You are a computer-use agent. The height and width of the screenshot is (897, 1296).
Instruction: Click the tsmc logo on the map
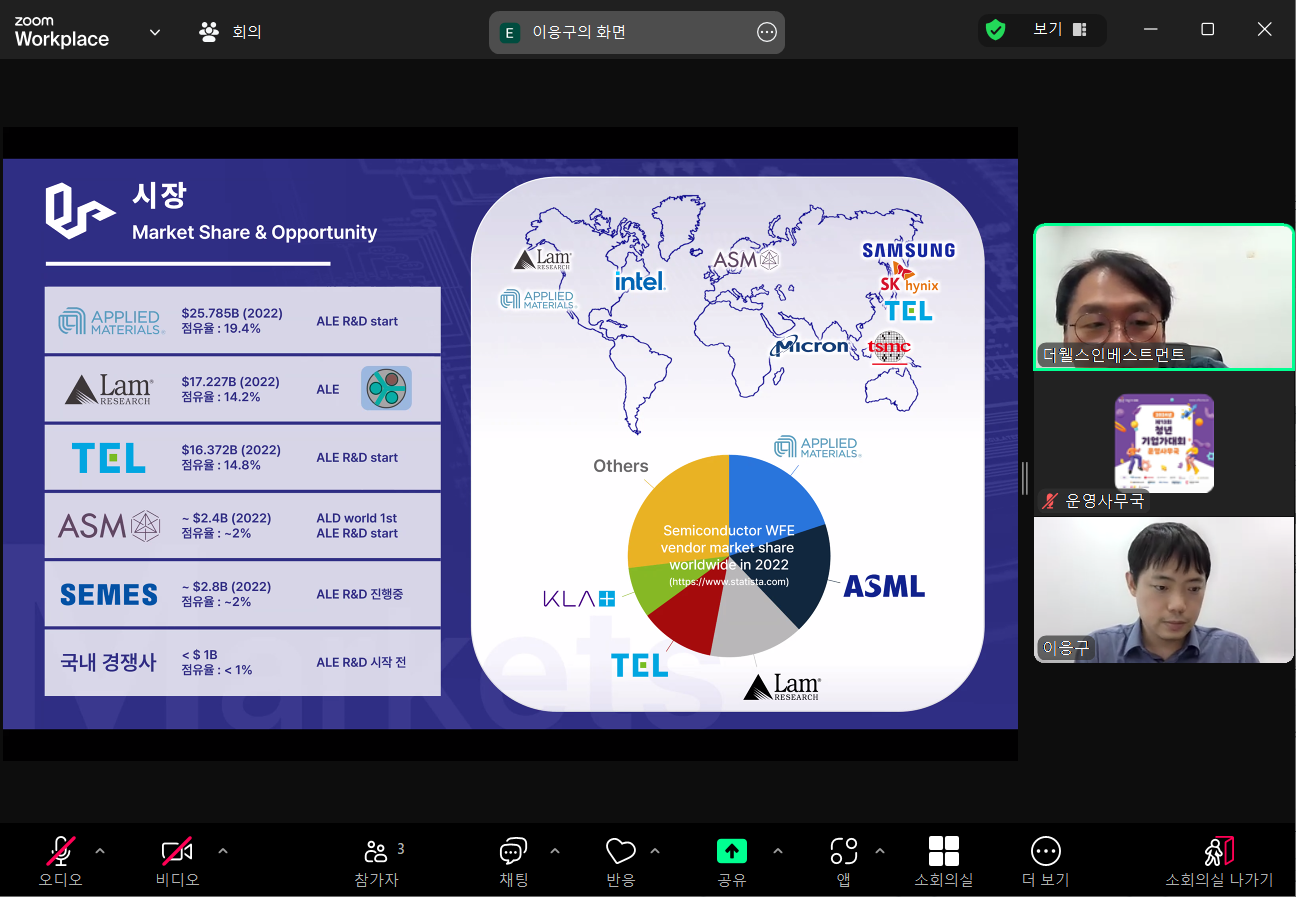tap(890, 349)
